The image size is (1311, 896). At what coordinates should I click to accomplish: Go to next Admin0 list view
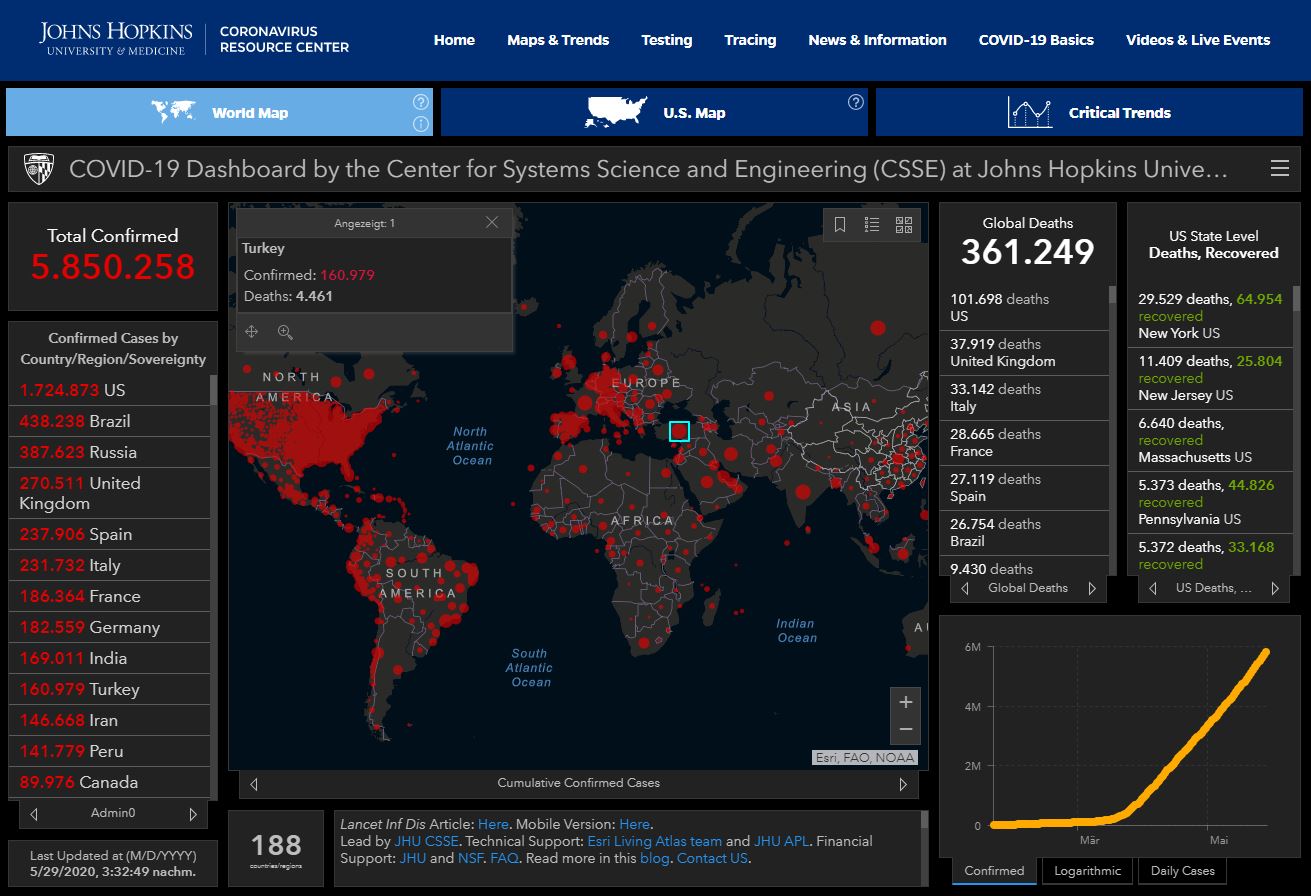(193, 814)
